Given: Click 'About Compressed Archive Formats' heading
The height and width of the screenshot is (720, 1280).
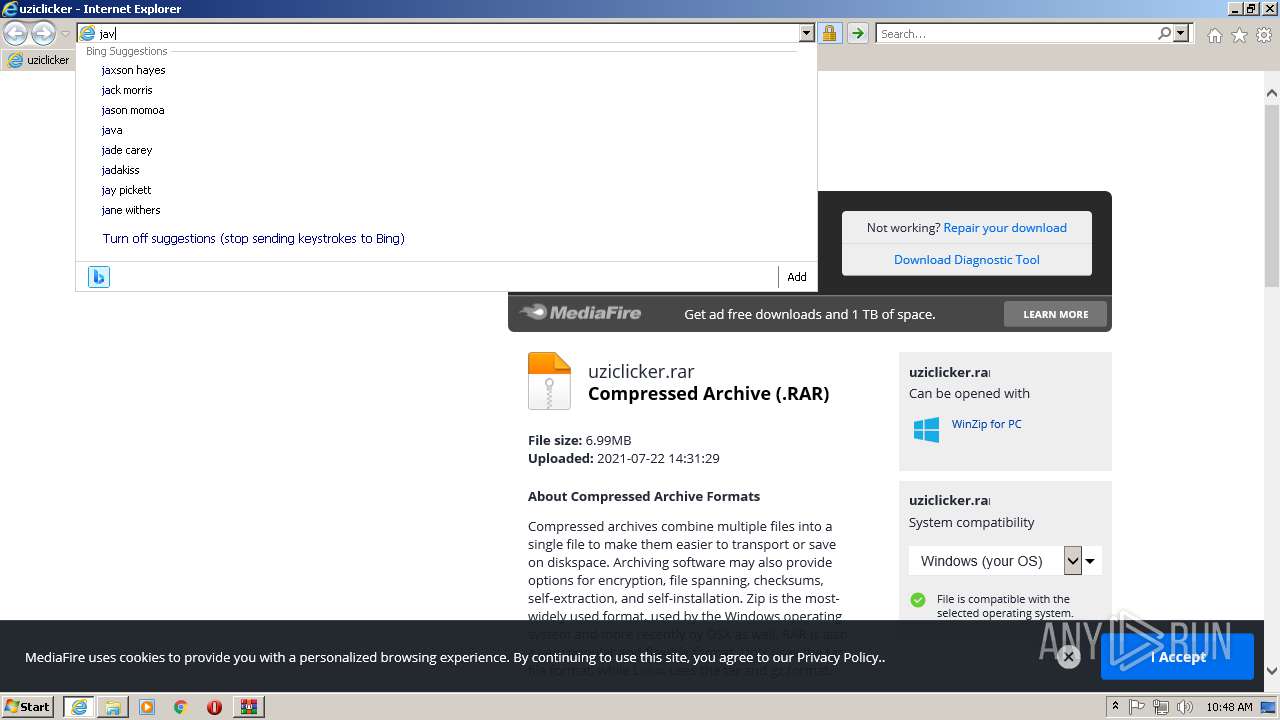Looking at the screenshot, I should click(x=644, y=496).
